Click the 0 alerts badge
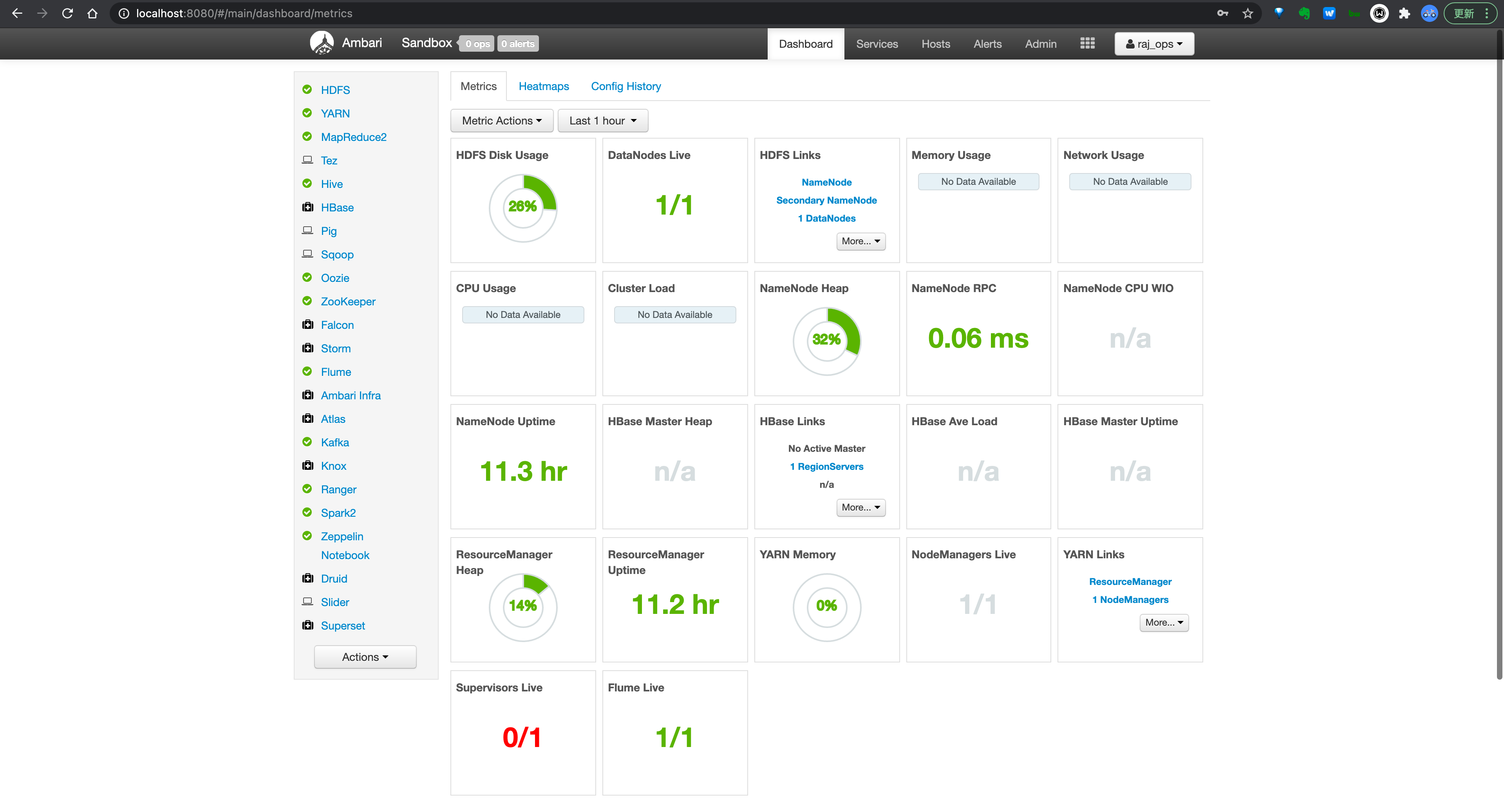 click(x=518, y=43)
